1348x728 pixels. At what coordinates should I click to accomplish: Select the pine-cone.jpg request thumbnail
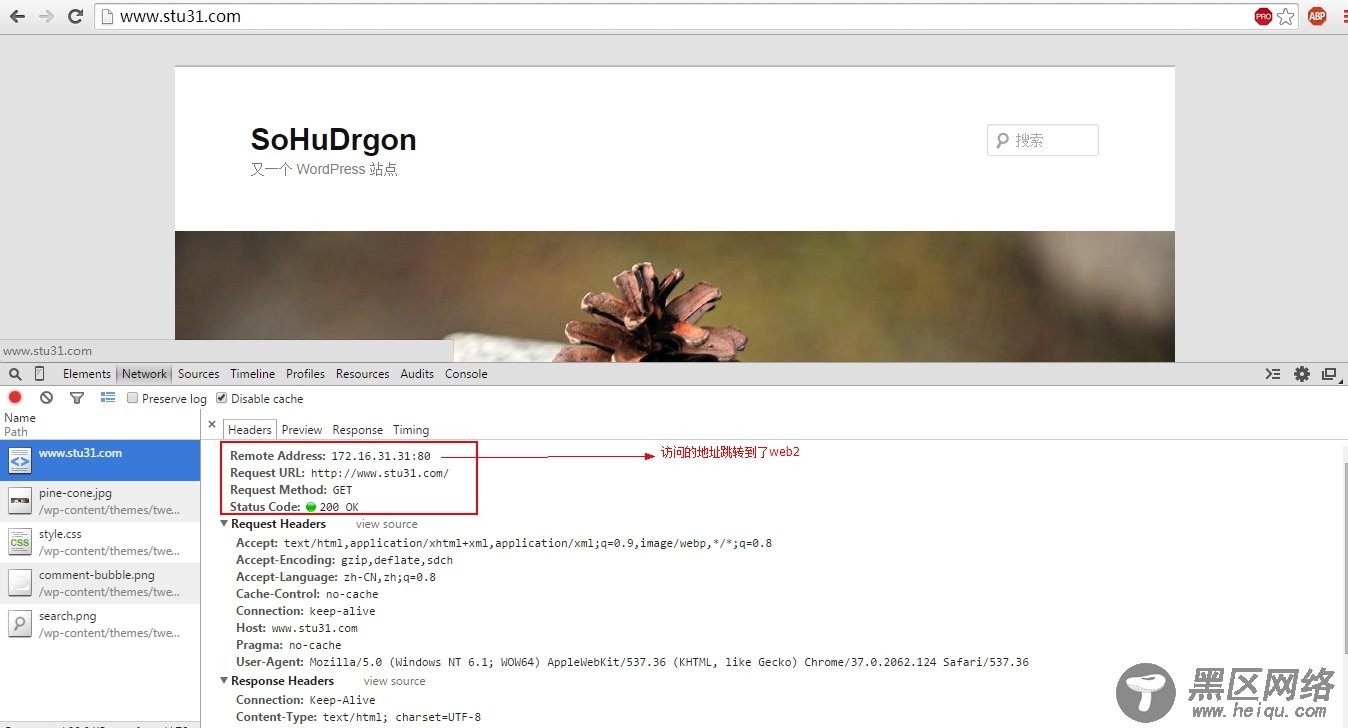pos(20,501)
